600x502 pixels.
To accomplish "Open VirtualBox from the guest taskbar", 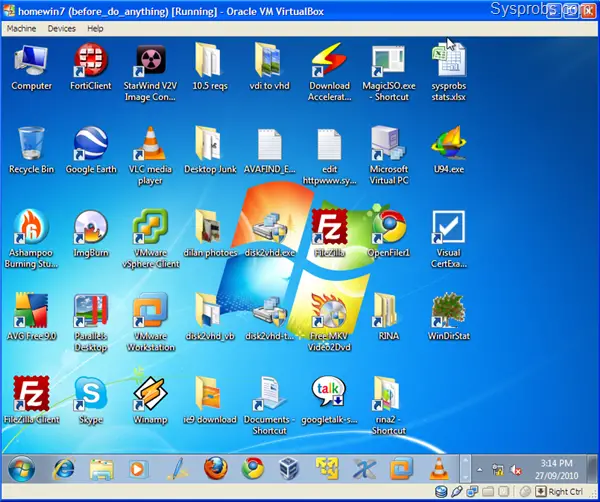I will tap(289, 469).
